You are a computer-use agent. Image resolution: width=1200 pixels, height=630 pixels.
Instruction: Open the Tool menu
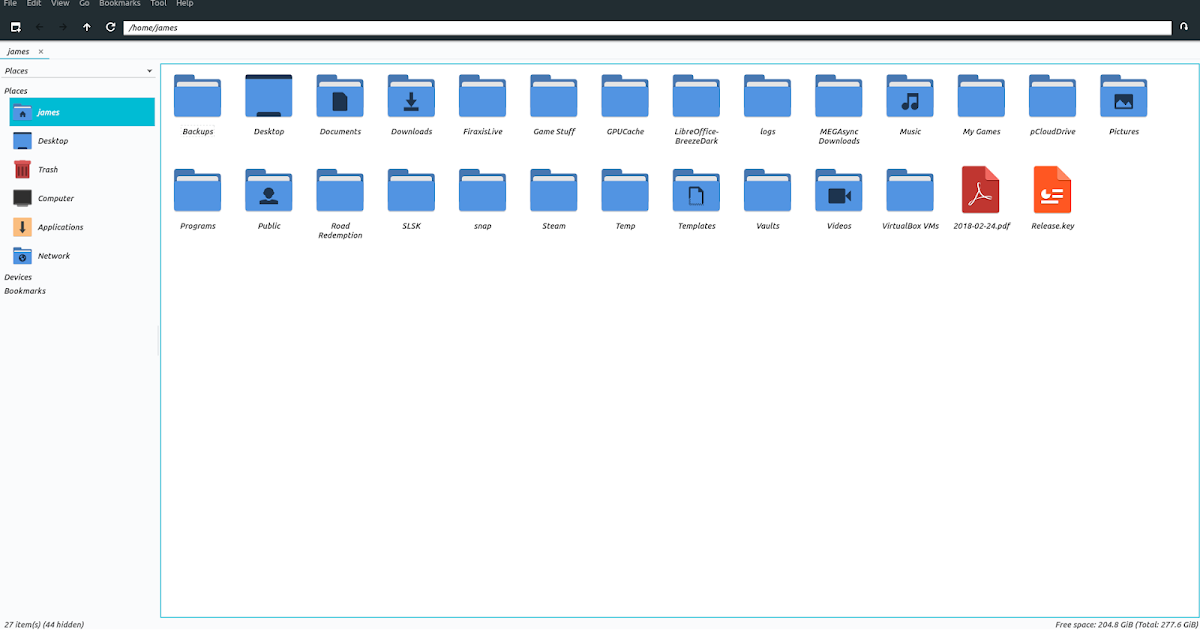tap(157, 4)
